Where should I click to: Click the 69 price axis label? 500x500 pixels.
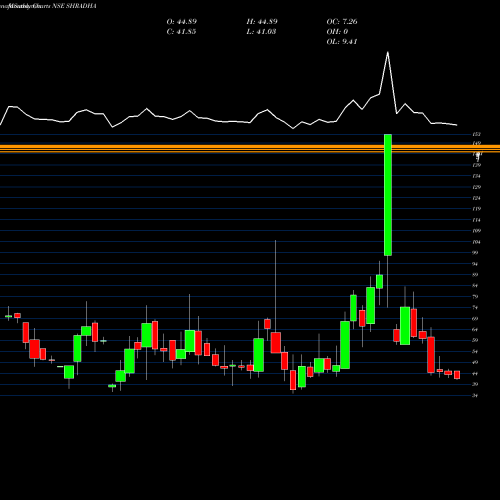tap(475, 319)
